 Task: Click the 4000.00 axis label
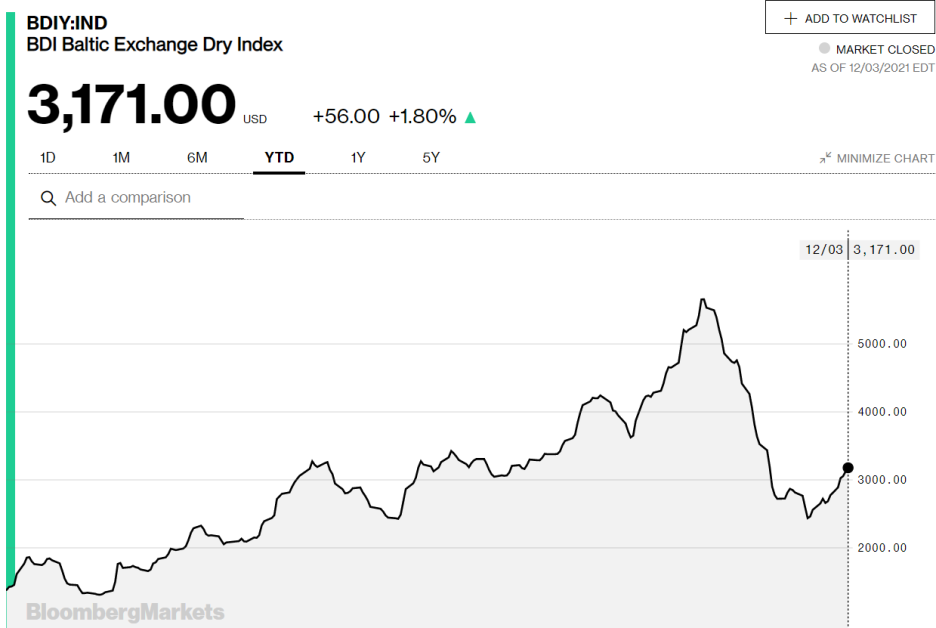882,412
